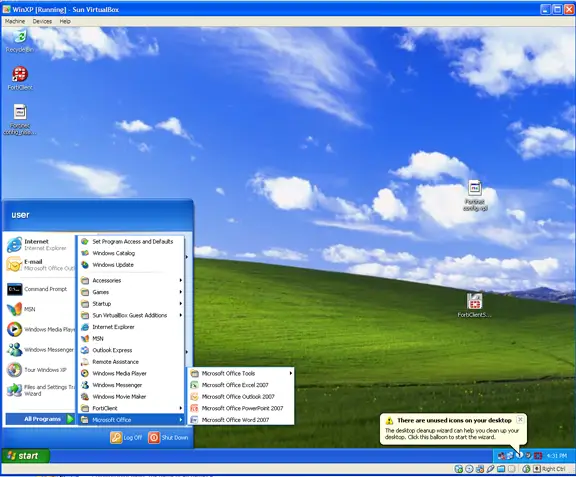Click the Log Off button
Screen dimensions: 576x477
(126, 437)
